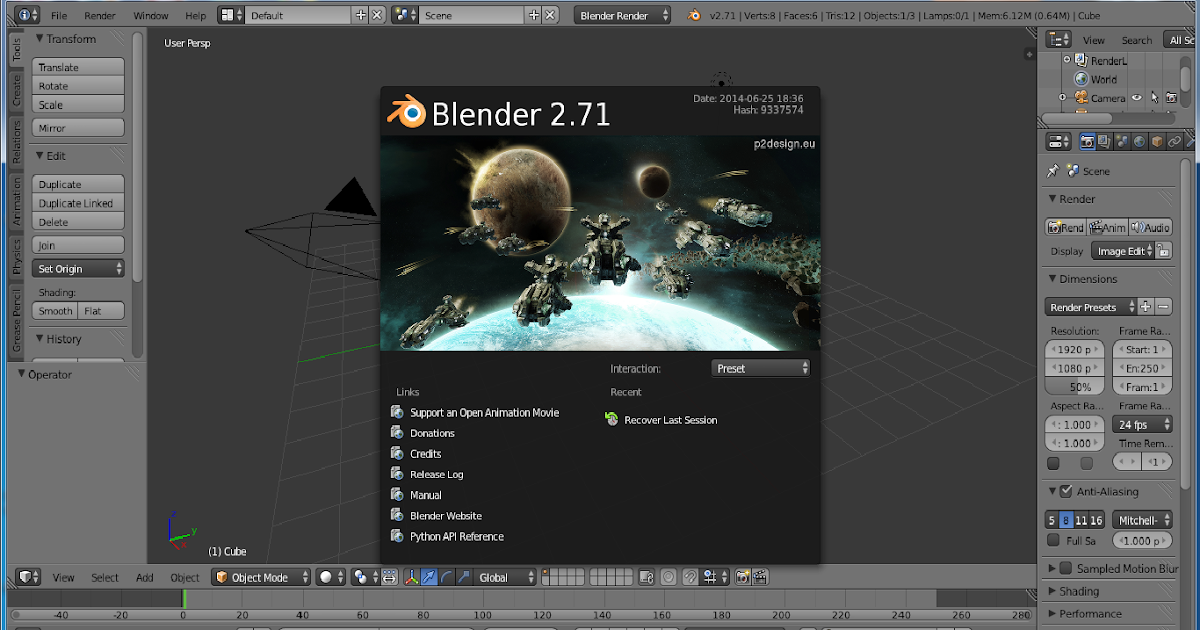Switch to the Create tab

tap(16, 91)
